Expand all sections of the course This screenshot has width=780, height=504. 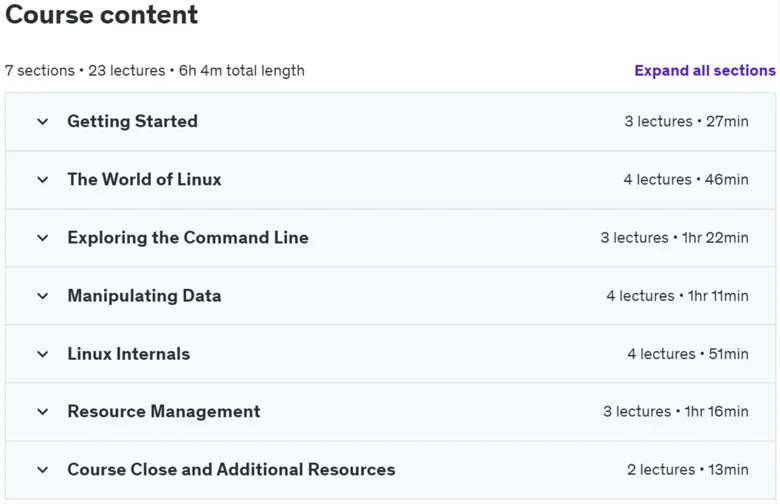tap(704, 71)
